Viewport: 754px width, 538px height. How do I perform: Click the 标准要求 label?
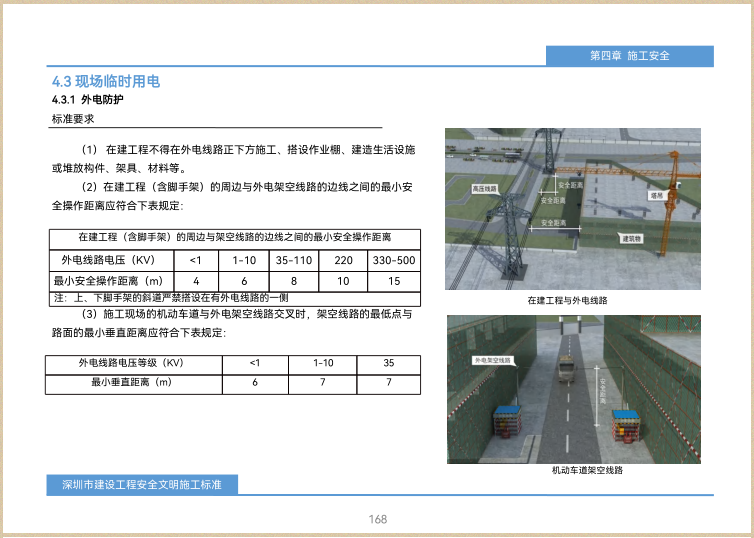pyautogui.click(x=72, y=119)
